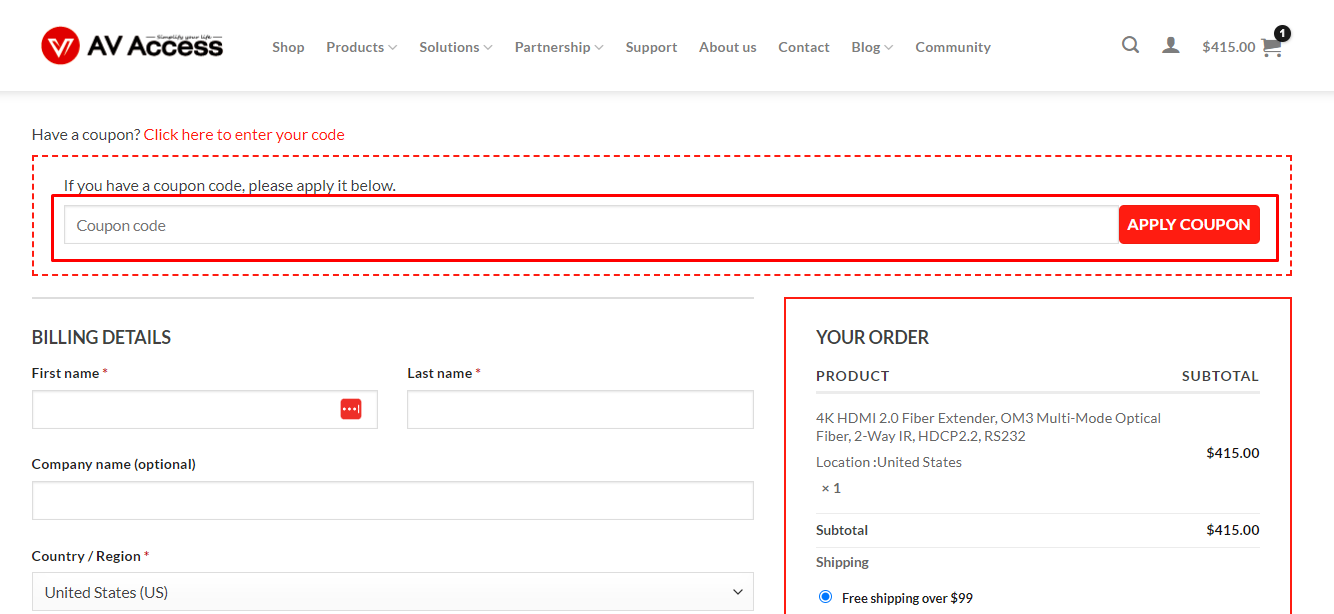Go to the Shop page
Screen dimensions: 1334x614
tap(288, 47)
